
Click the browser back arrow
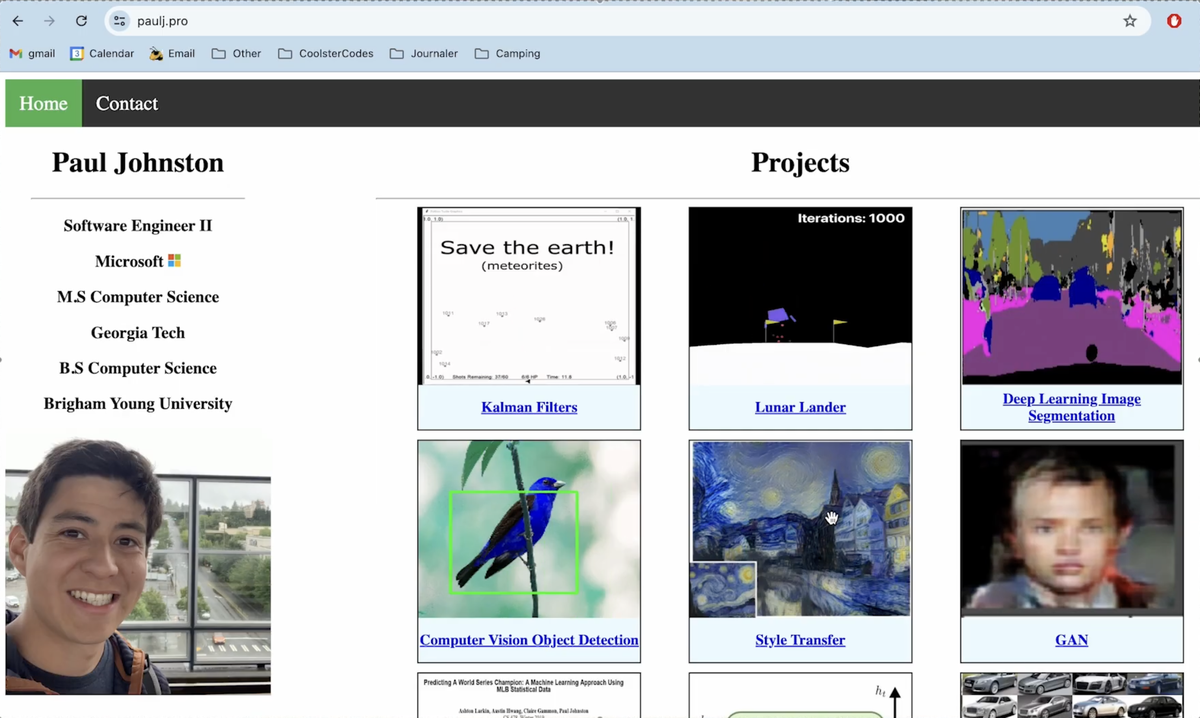(18, 21)
